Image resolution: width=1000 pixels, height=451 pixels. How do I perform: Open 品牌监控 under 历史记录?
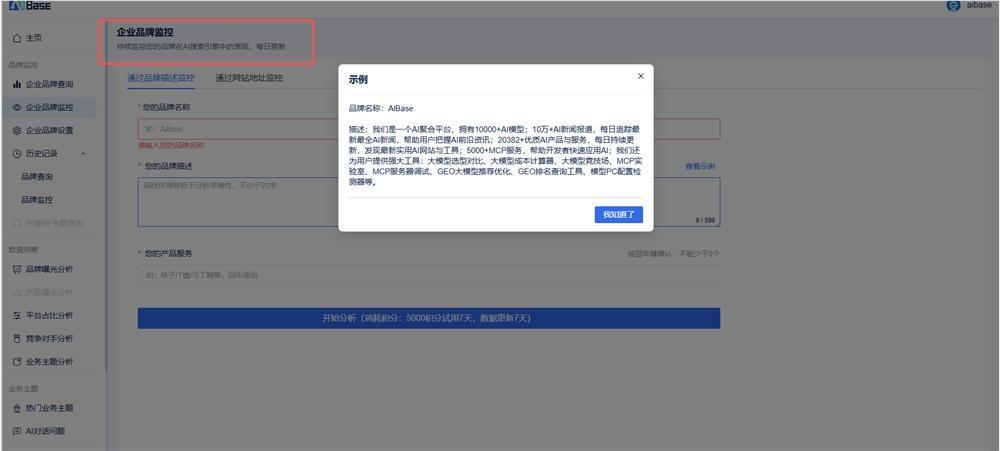tap(37, 199)
